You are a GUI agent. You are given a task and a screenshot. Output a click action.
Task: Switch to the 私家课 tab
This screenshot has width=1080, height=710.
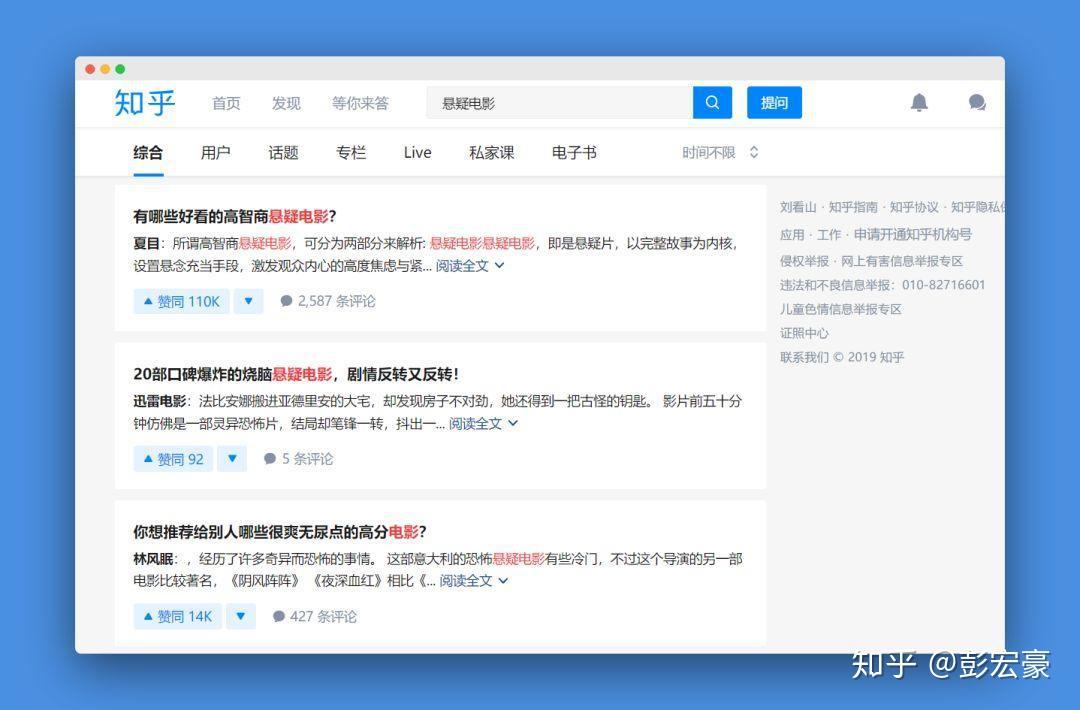(x=492, y=152)
